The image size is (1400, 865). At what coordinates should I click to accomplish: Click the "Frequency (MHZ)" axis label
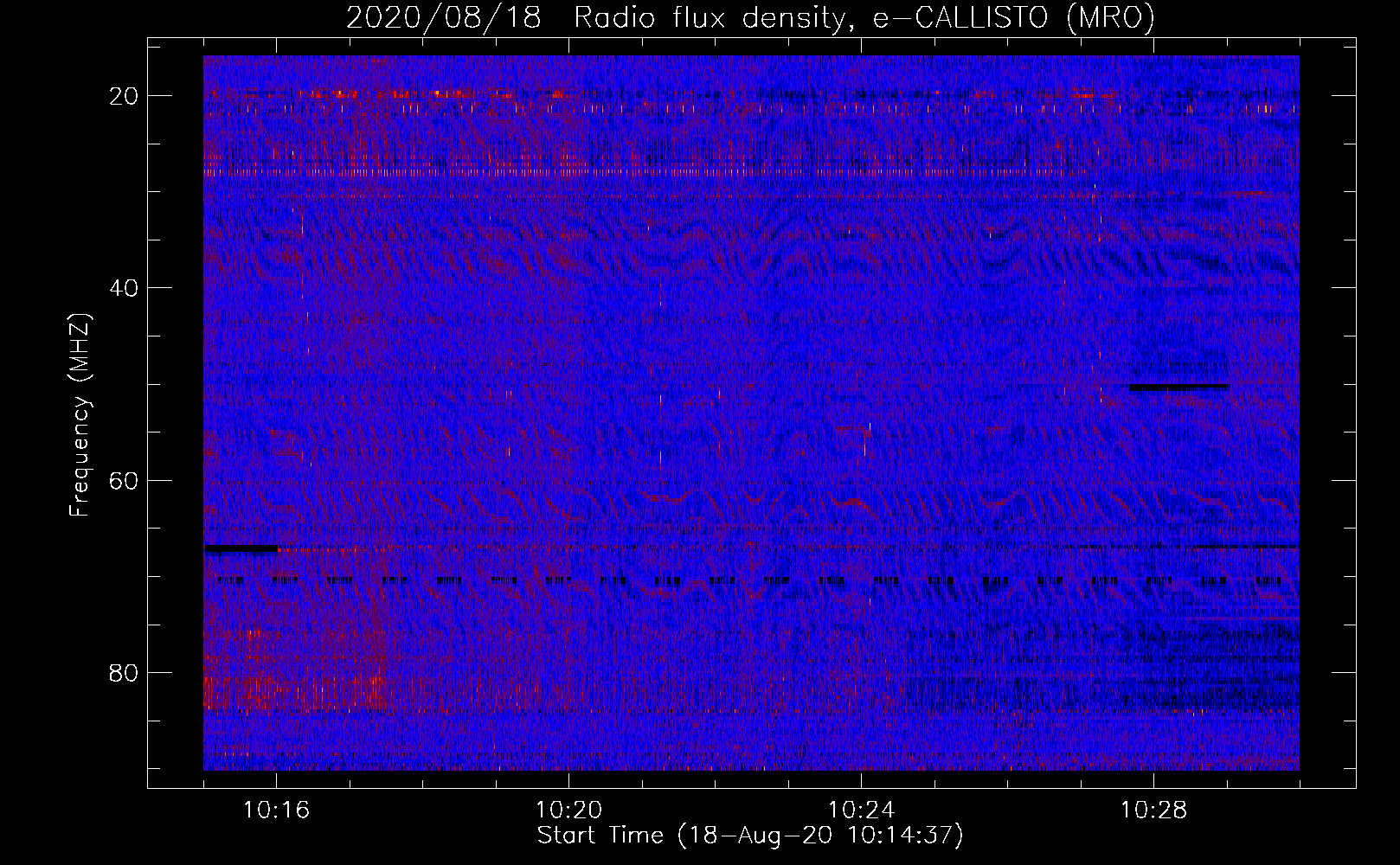click(x=80, y=416)
